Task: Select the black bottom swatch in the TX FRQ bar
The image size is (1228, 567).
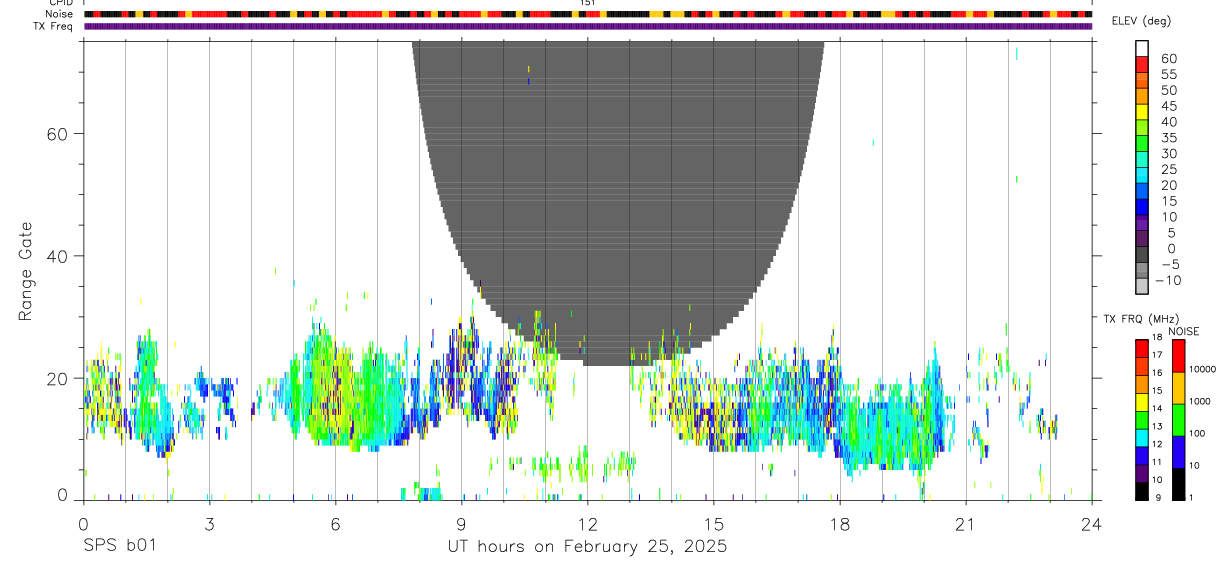Action: (1142, 491)
